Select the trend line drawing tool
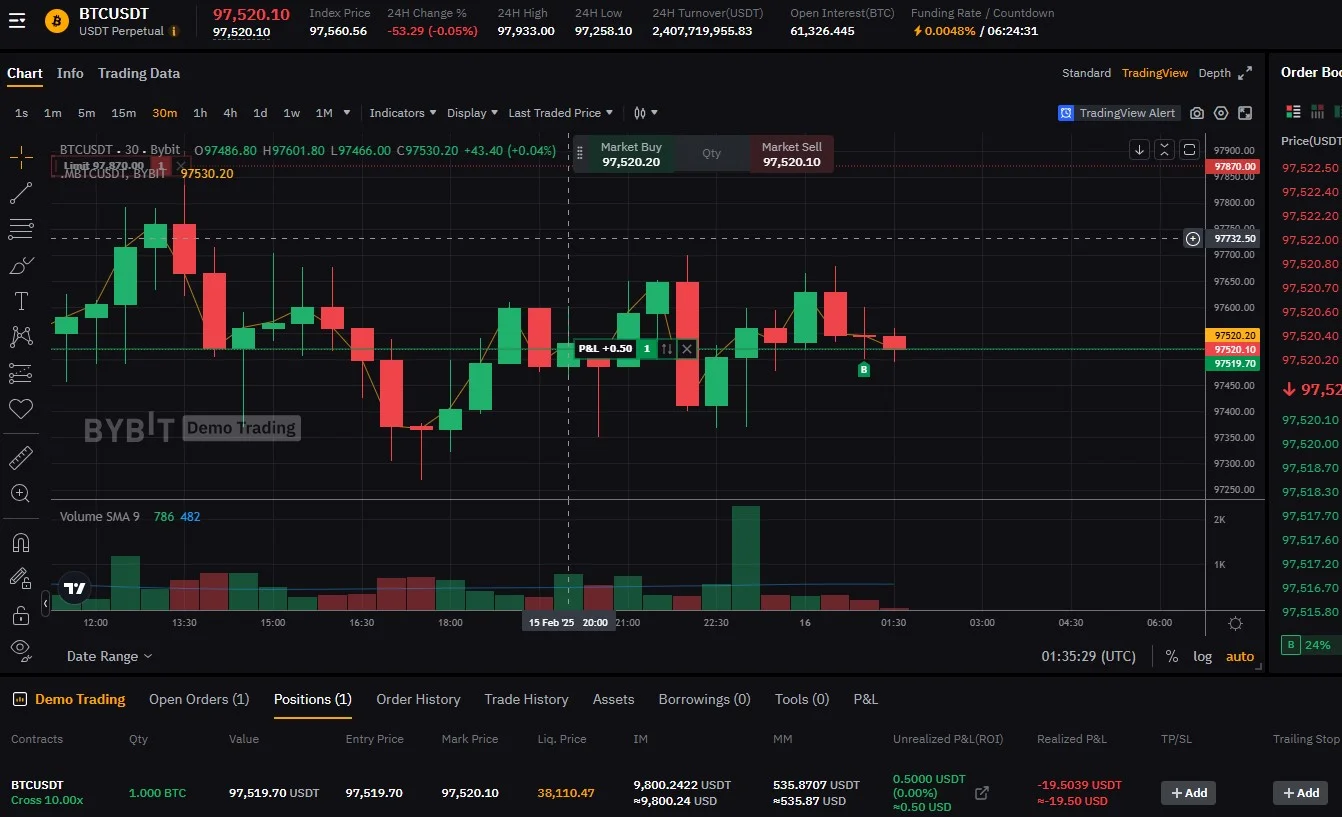This screenshot has width=1342, height=817. tap(21, 194)
